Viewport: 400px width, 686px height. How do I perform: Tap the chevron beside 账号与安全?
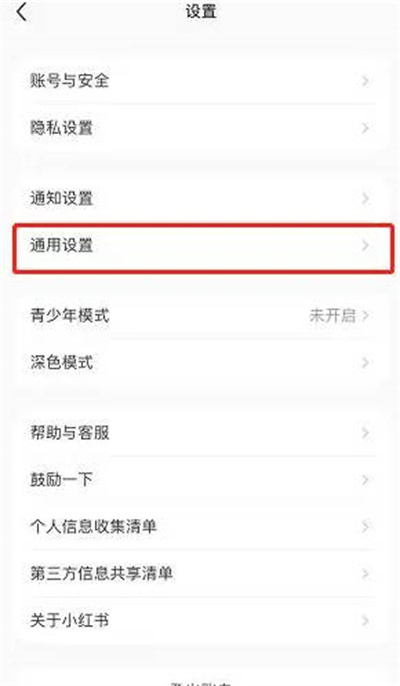tap(365, 81)
